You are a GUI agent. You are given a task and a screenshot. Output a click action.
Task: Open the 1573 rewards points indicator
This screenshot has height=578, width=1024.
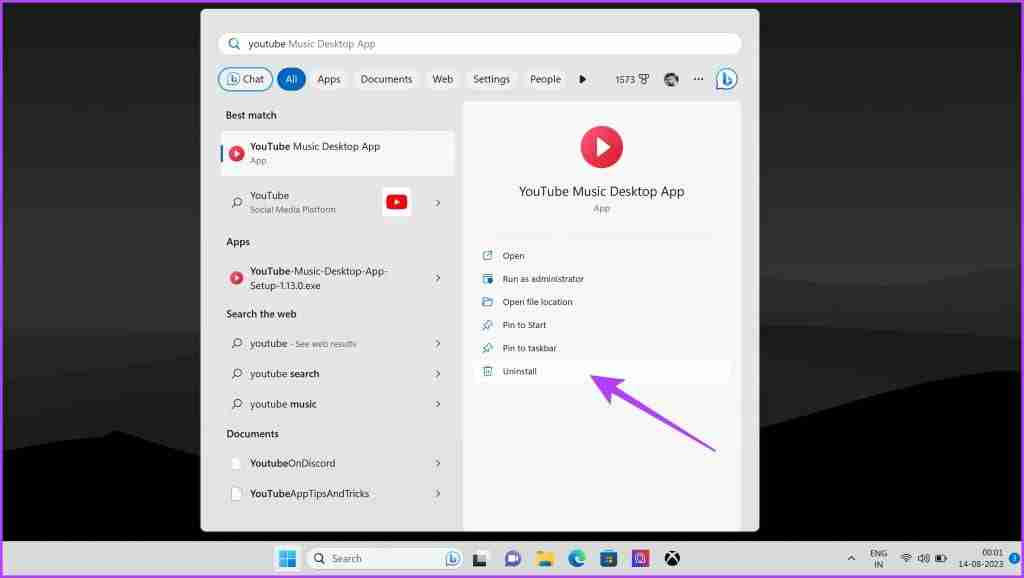click(632, 79)
